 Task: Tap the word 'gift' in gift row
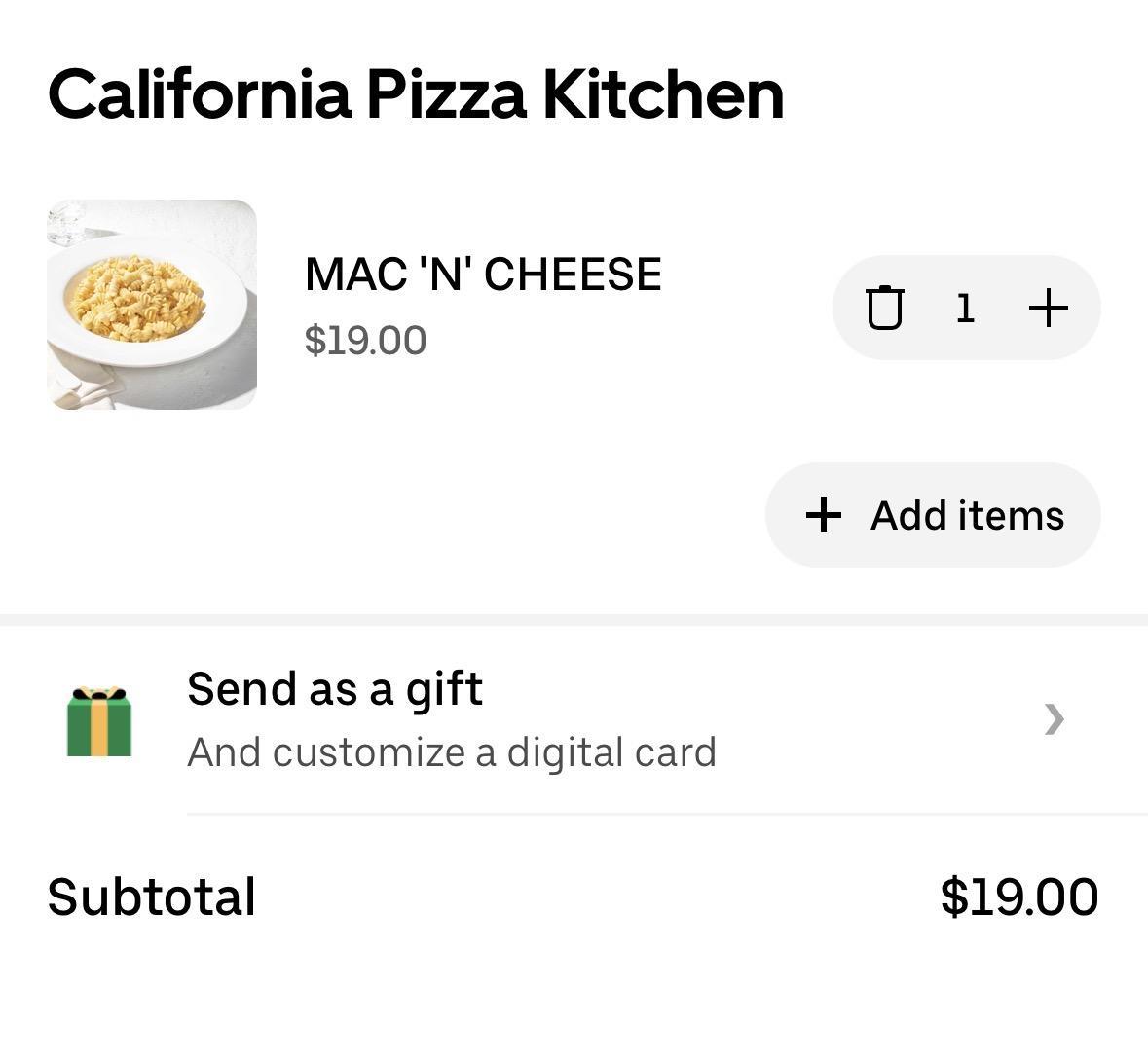pos(444,690)
